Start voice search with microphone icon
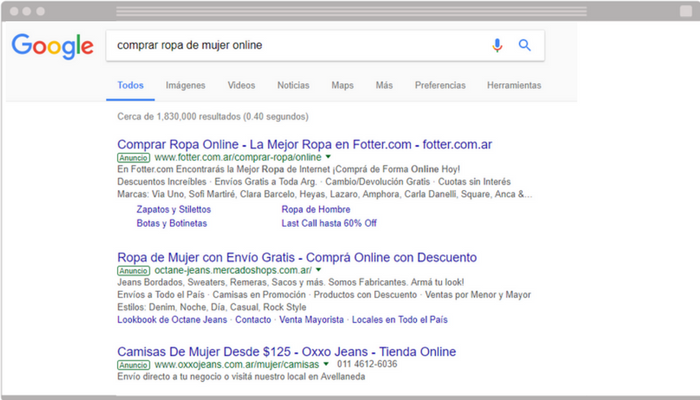 497,45
